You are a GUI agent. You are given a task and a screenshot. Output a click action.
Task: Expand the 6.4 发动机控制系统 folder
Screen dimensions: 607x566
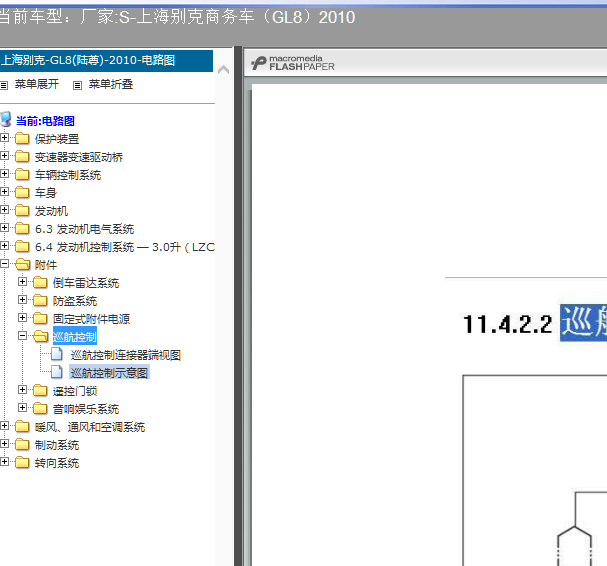click(4, 245)
